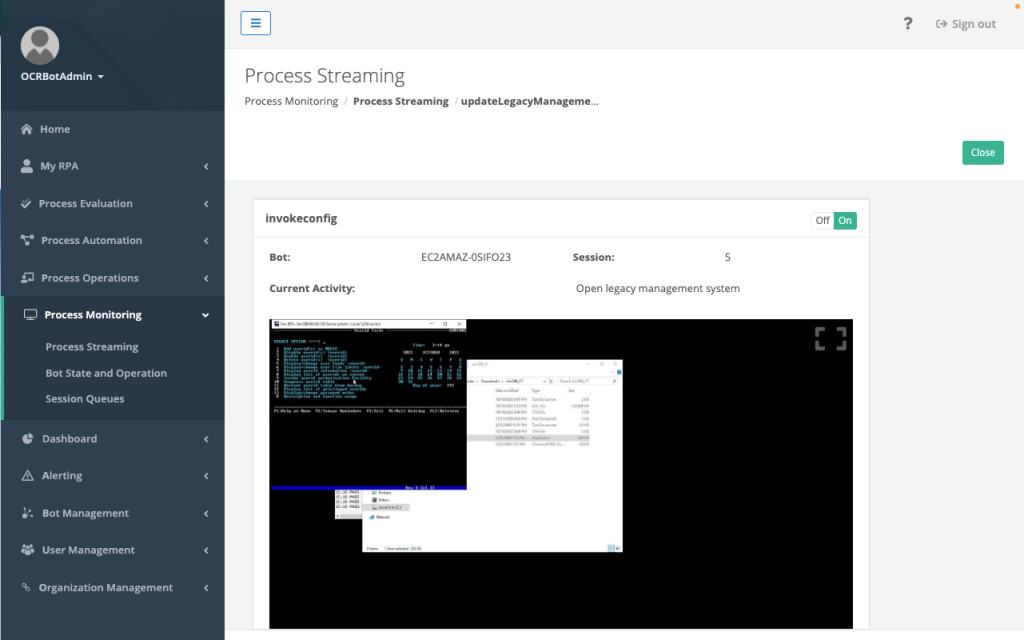This screenshot has height=640, width=1024.
Task: Click the green Close button
Action: [983, 153]
